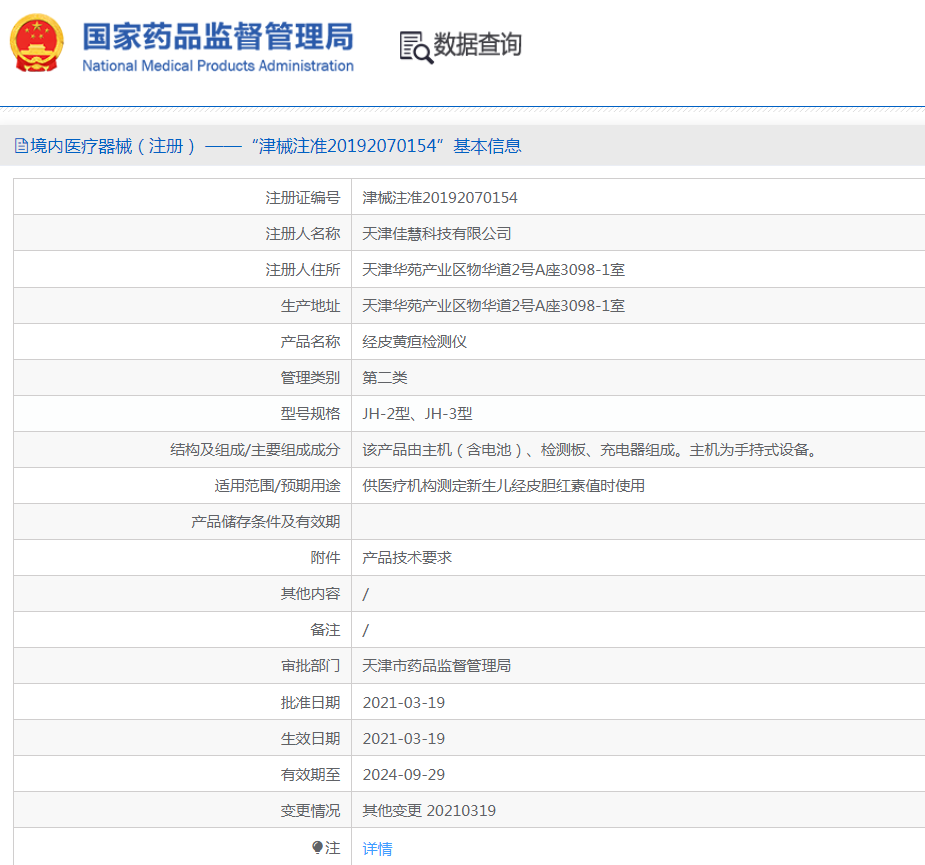The width and height of the screenshot is (925, 865).
Task: Select the 生效日期 value 2021-03-19
Action: [404, 738]
